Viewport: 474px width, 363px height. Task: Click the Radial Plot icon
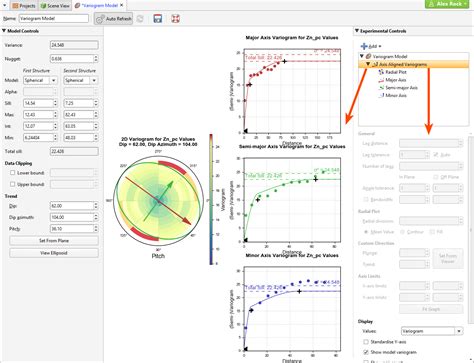(x=381, y=72)
